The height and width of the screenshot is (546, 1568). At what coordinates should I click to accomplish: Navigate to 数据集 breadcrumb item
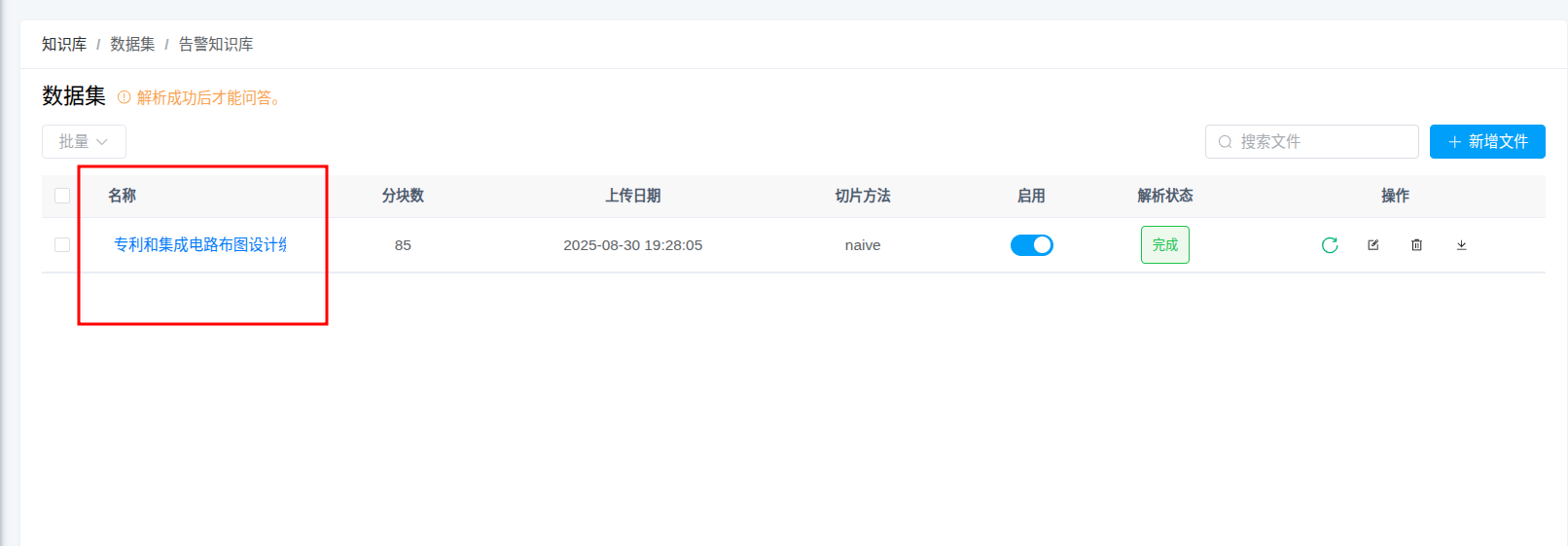(132, 45)
